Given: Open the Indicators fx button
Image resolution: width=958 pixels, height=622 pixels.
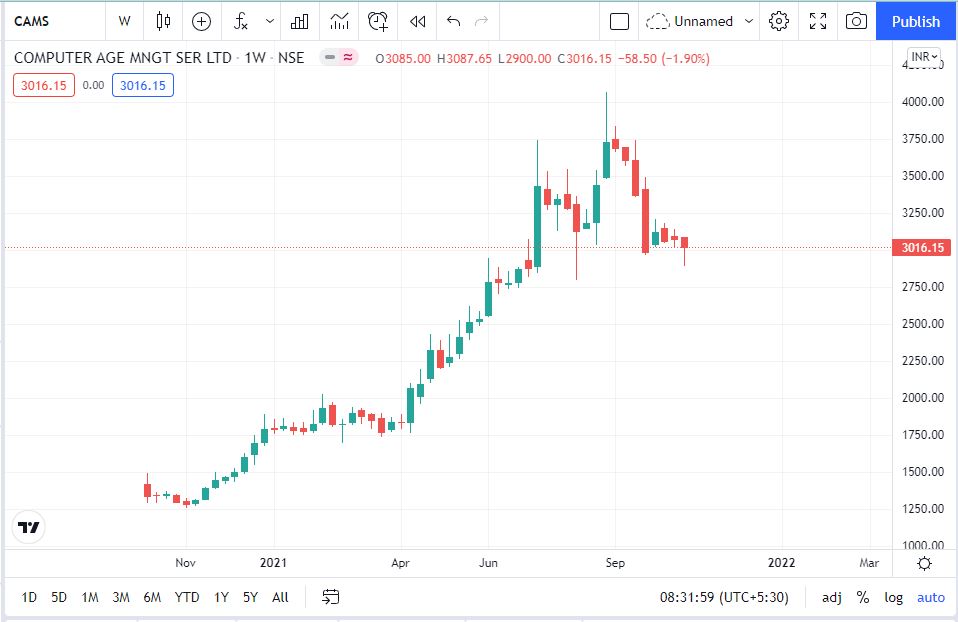Looking at the screenshot, I should [241, 21].
